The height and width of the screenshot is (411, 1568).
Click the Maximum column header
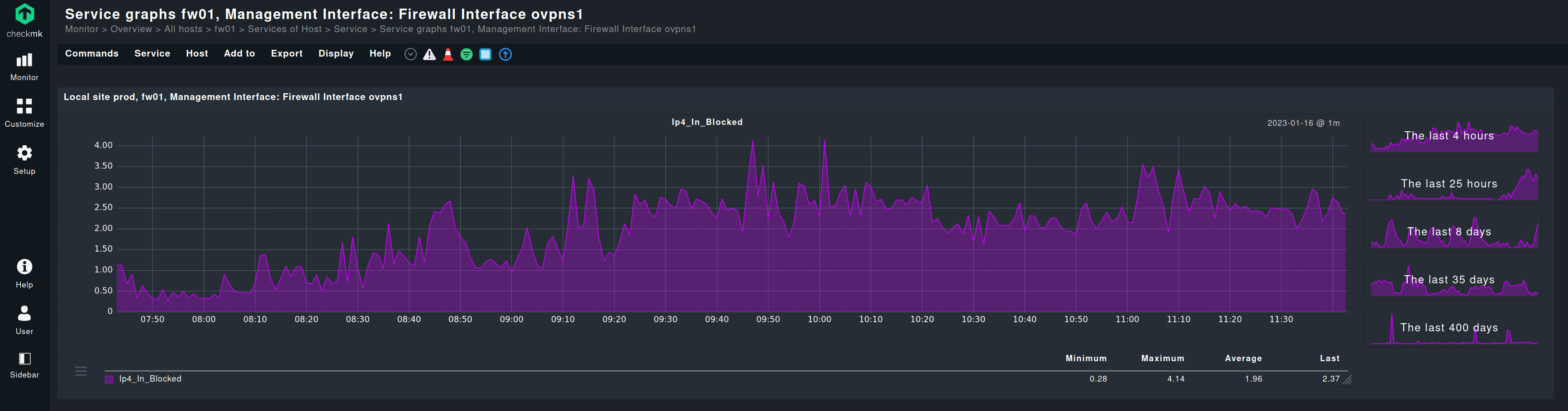1163,358
